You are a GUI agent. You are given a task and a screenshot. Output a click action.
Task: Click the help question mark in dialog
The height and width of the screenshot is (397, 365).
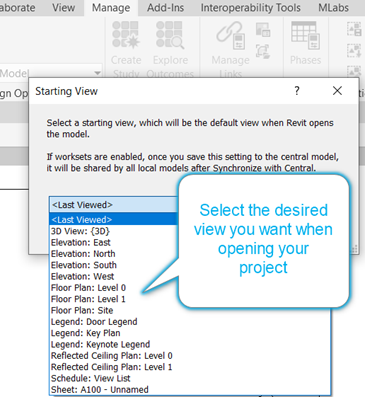click(x=297, y=91)
